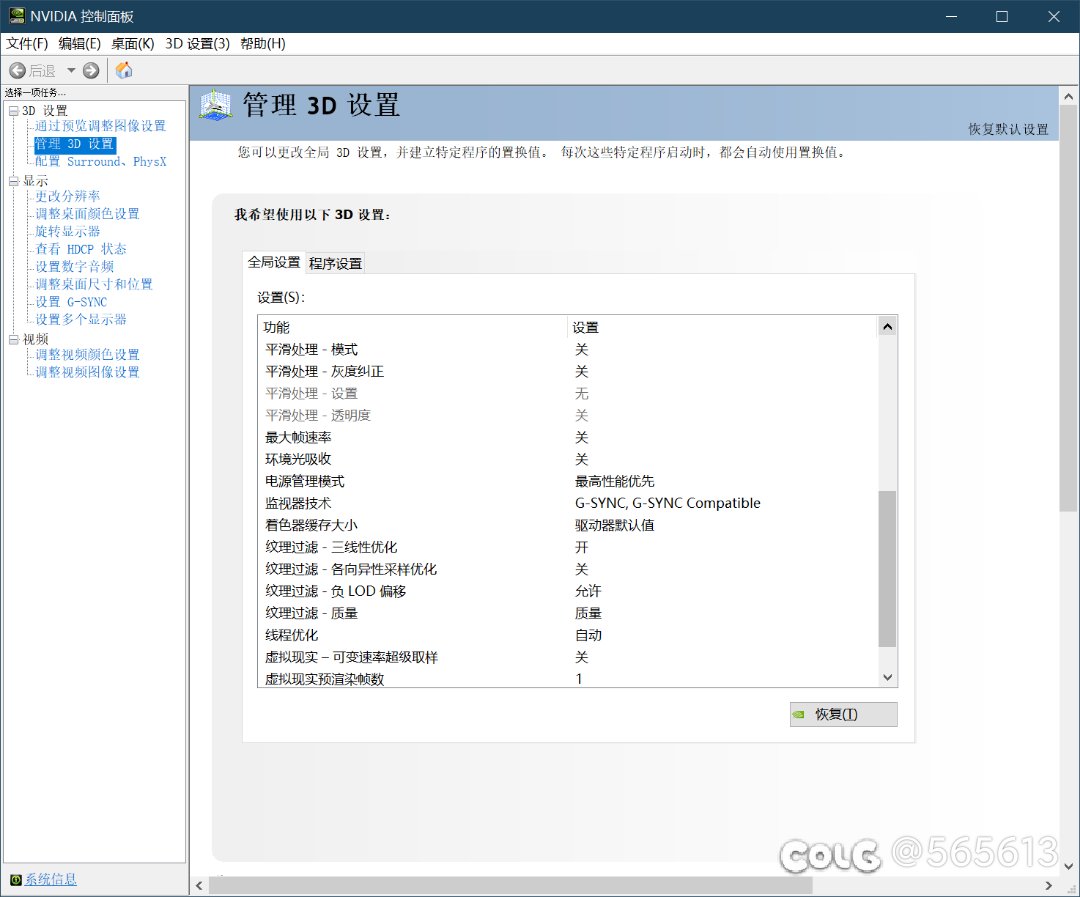Click the settings list scrollbar thumb
The width and height of the screenshot is (1080, 897).
[888, 568]
